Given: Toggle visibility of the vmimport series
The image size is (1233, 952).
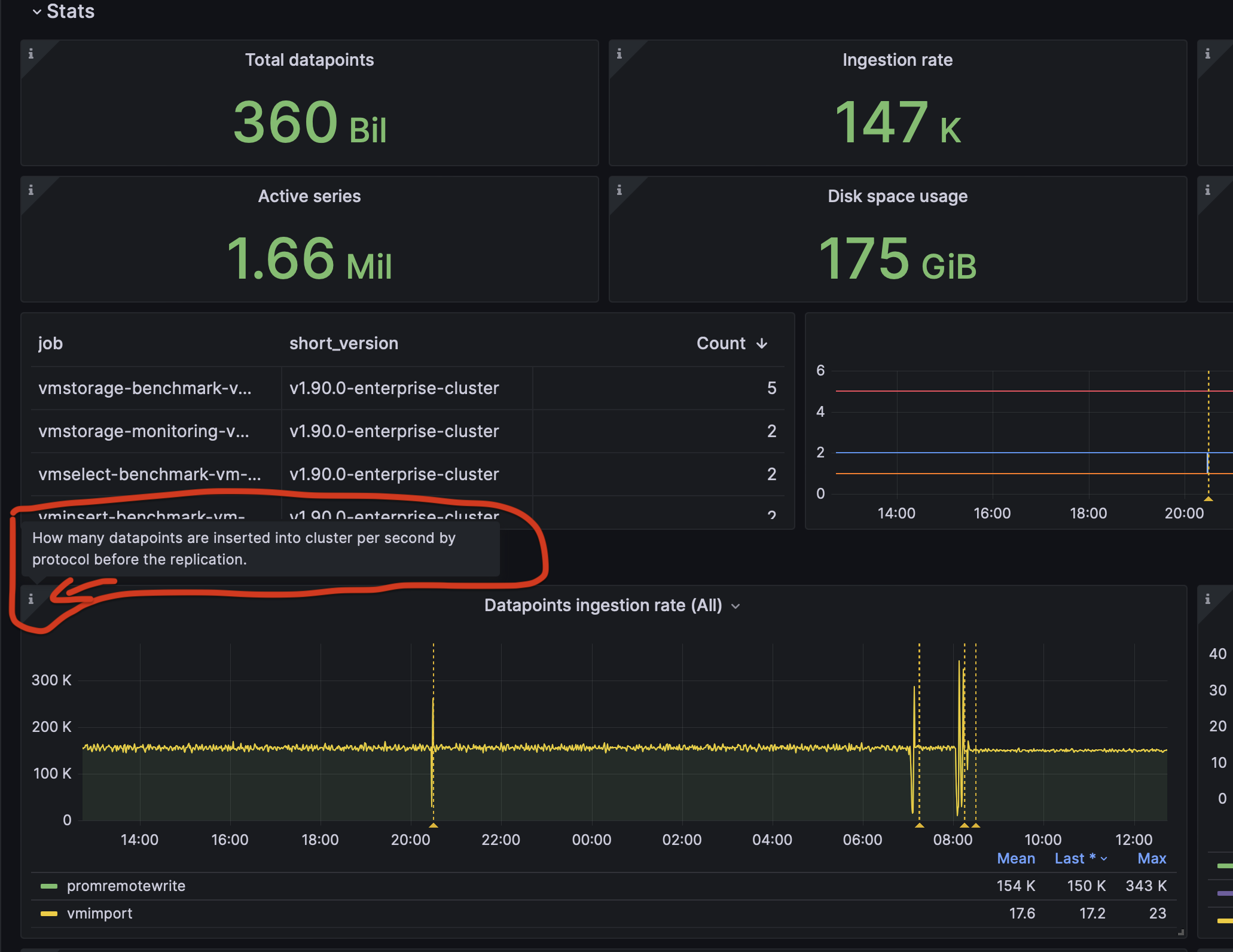Looking at the screenshot, I should [x=100, y=913].
